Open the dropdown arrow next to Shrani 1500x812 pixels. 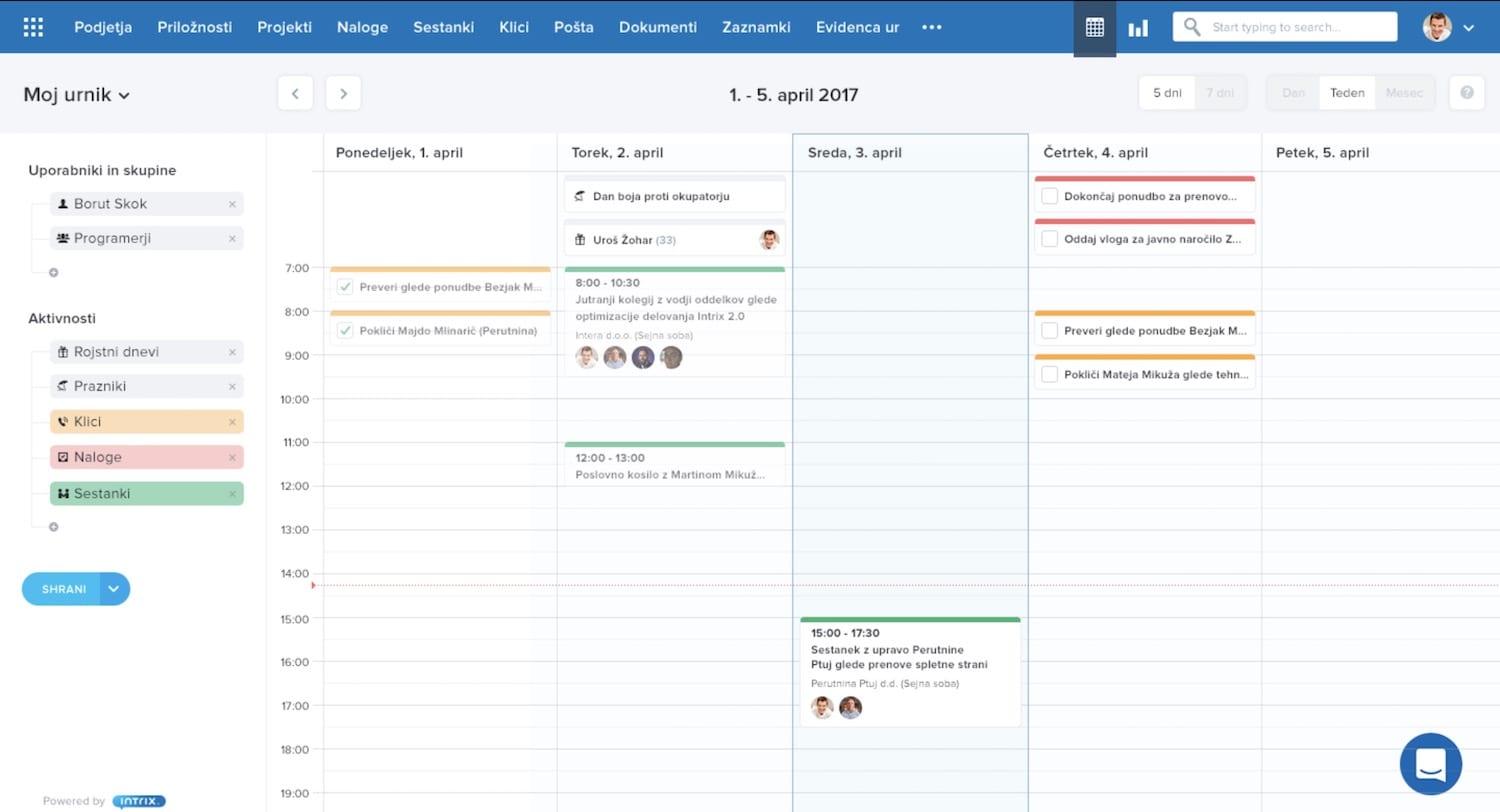(x=114, y=589)
